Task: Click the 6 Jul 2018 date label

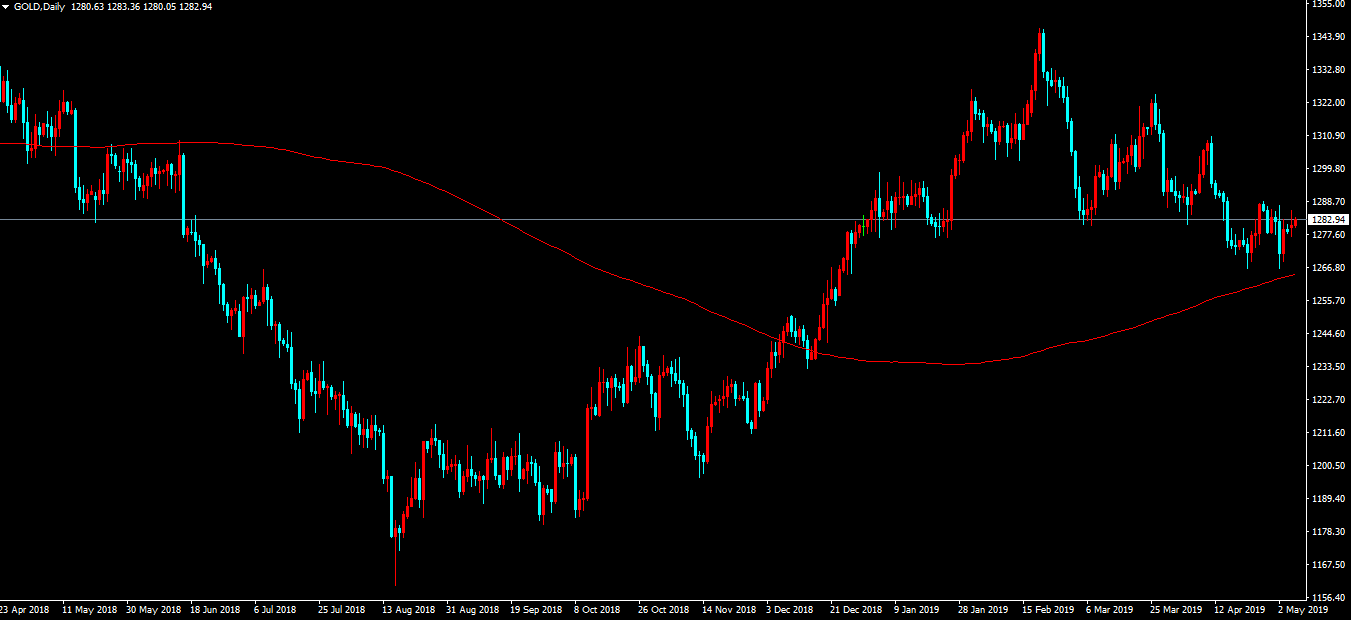Action: [275, 608]
